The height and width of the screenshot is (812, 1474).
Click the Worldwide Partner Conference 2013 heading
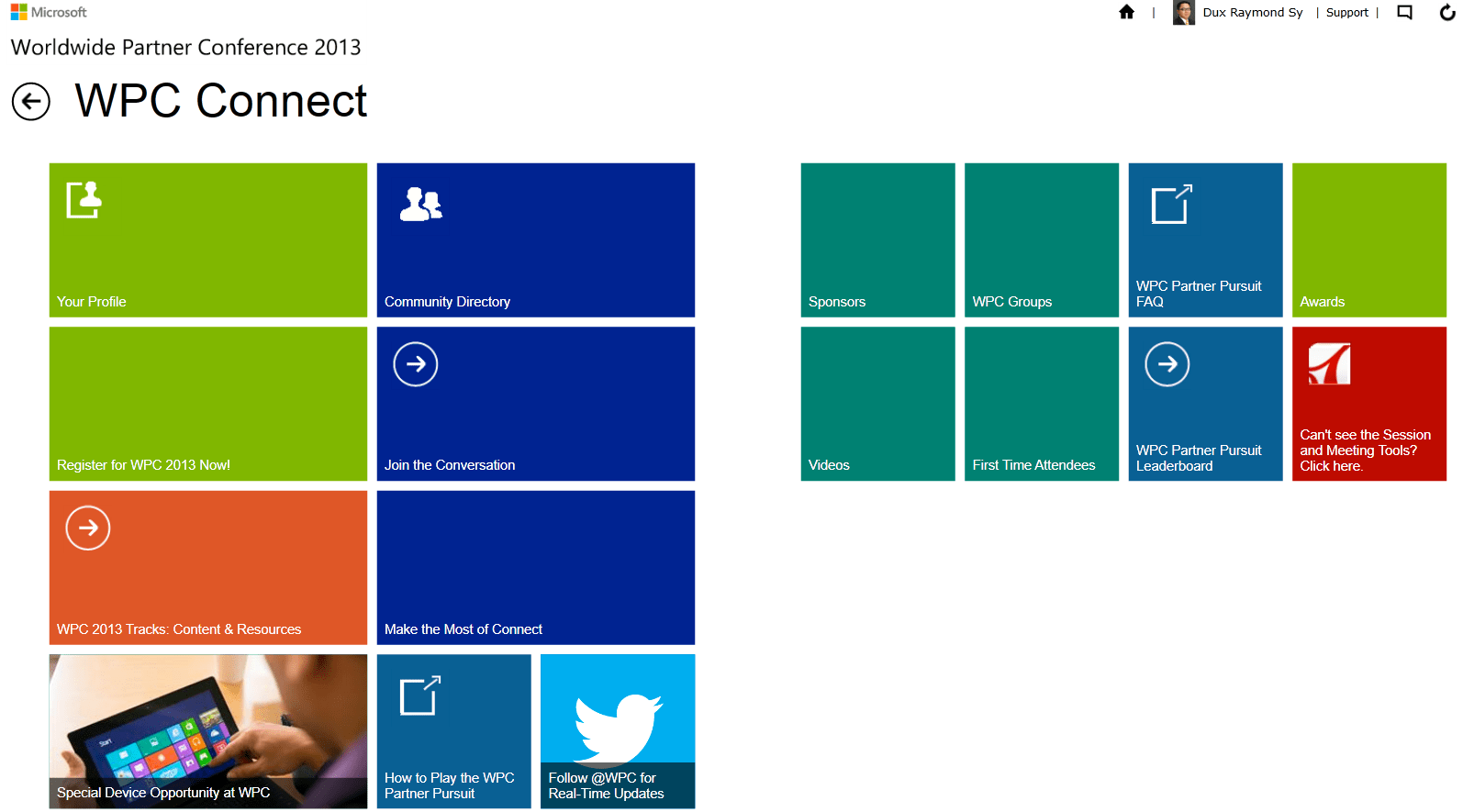186,48
